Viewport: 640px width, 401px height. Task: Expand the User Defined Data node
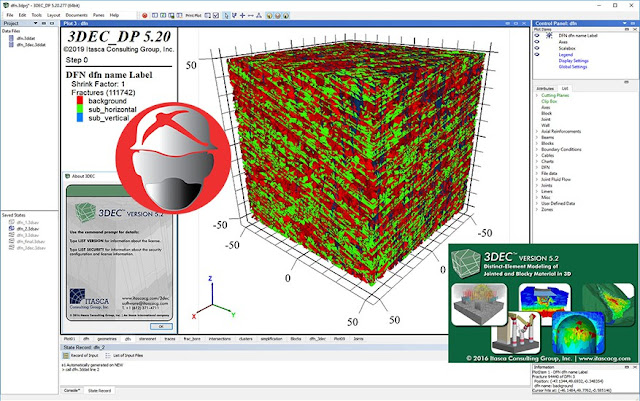pyautogui.click(x=537, y=203)
